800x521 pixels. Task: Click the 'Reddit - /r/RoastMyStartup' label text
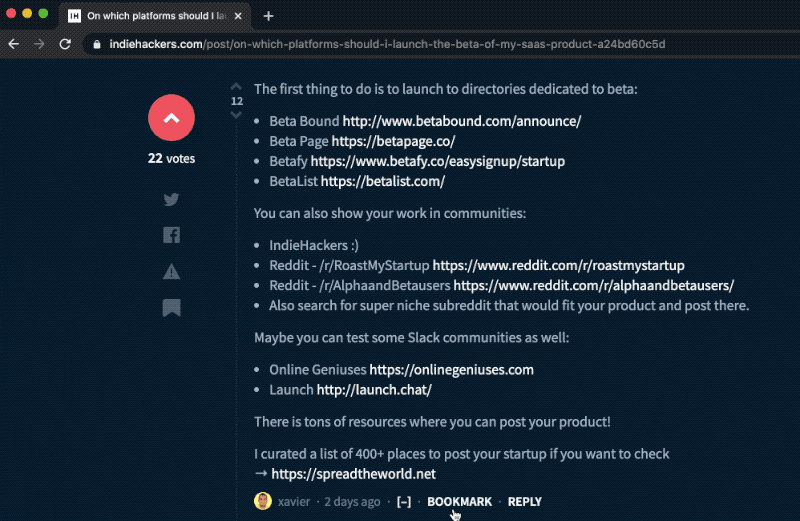pos(349,265)
